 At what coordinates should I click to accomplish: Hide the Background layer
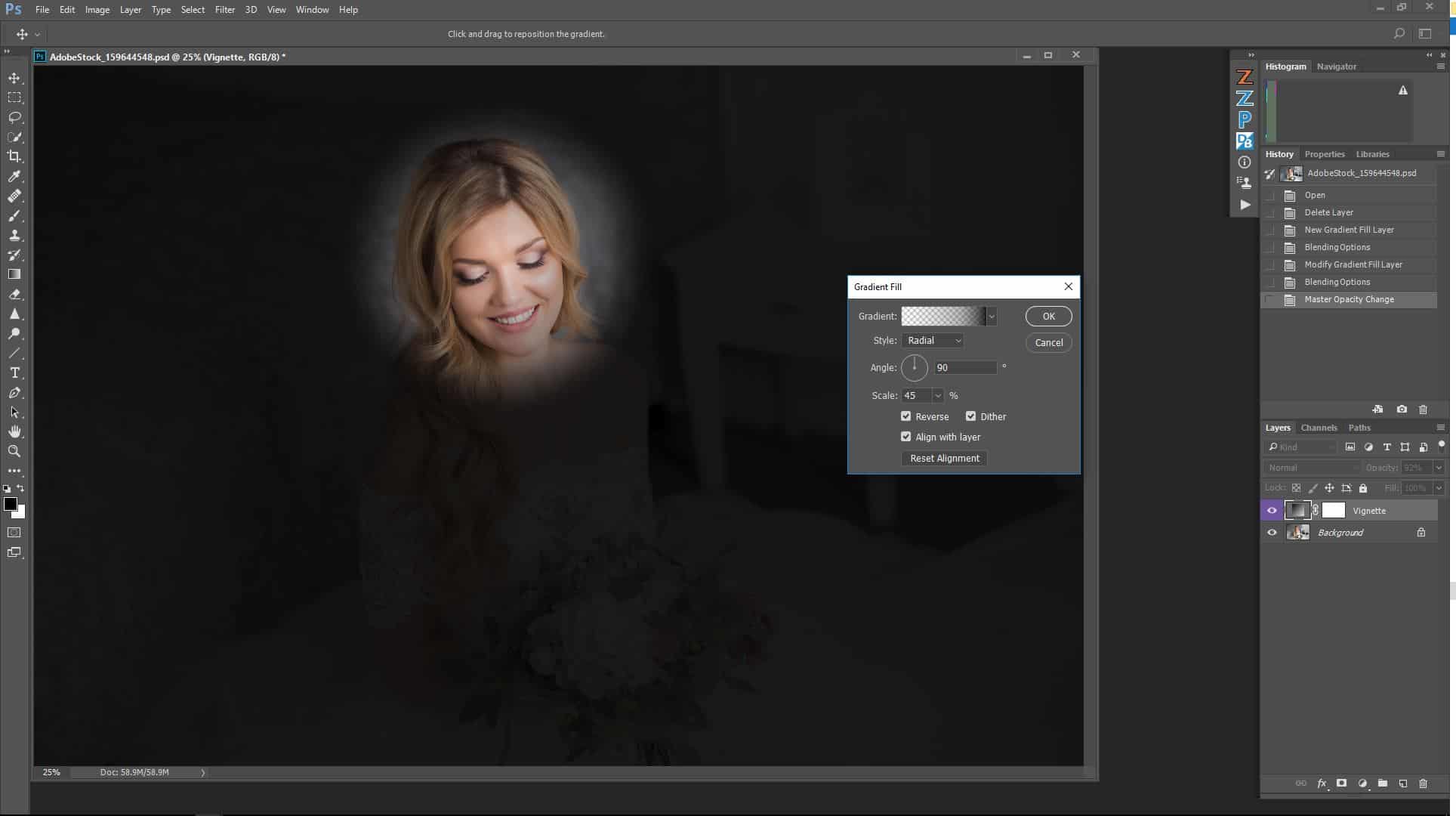(1272, 532)
